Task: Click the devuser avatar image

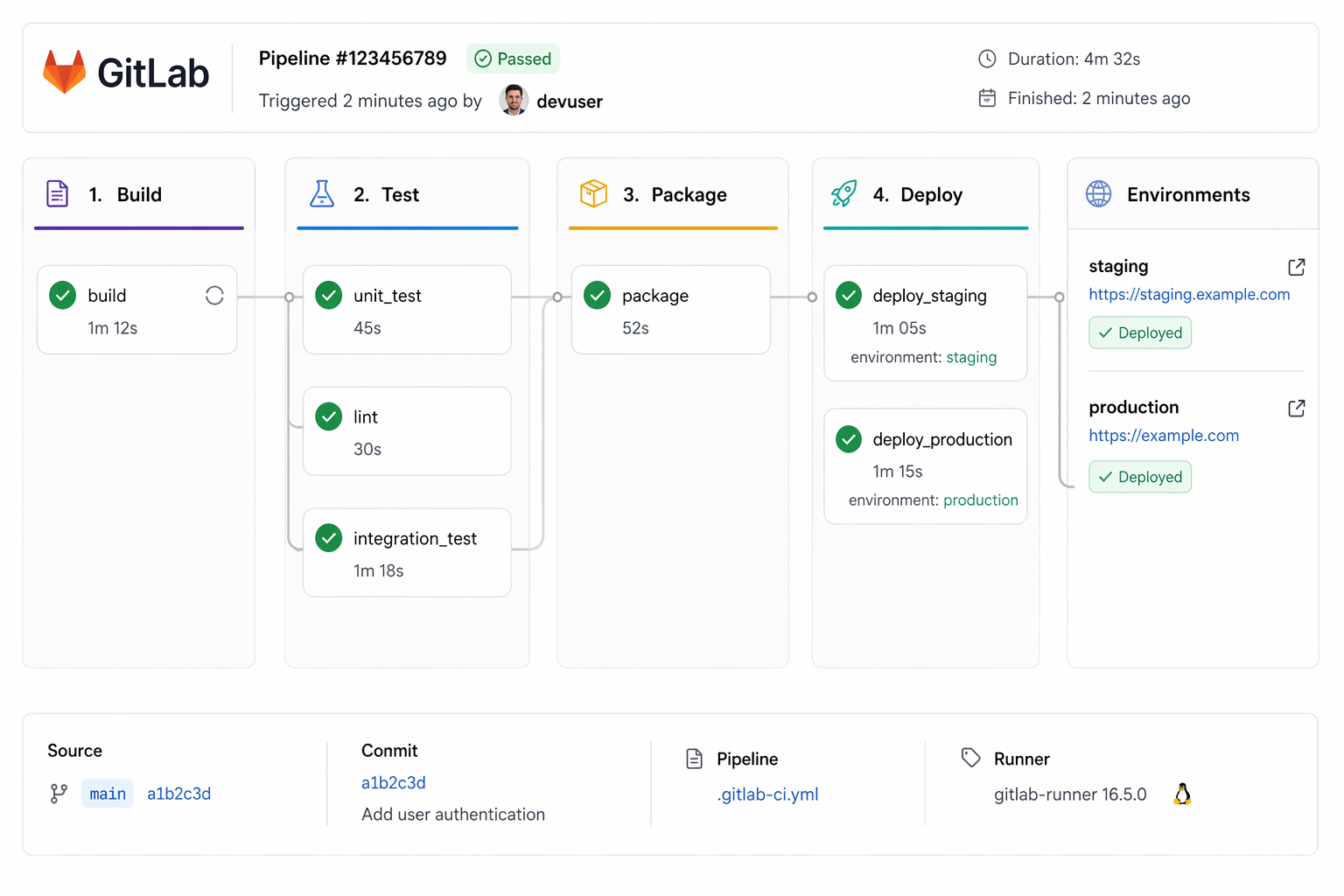Action: pos(514,100)
